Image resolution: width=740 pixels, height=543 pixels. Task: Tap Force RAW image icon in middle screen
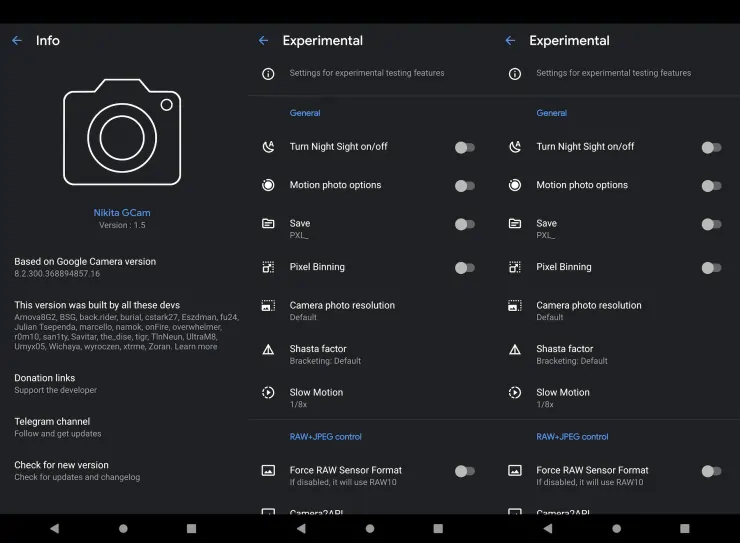pos(268,470)
